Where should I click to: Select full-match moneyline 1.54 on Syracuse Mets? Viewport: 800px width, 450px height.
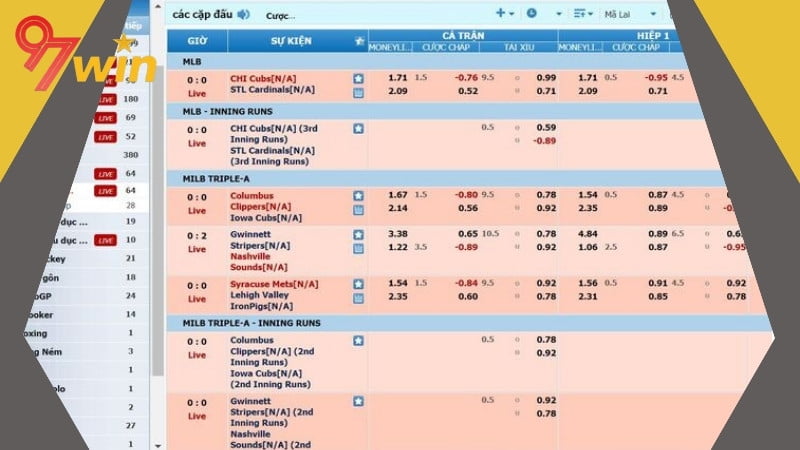(397, 283)
